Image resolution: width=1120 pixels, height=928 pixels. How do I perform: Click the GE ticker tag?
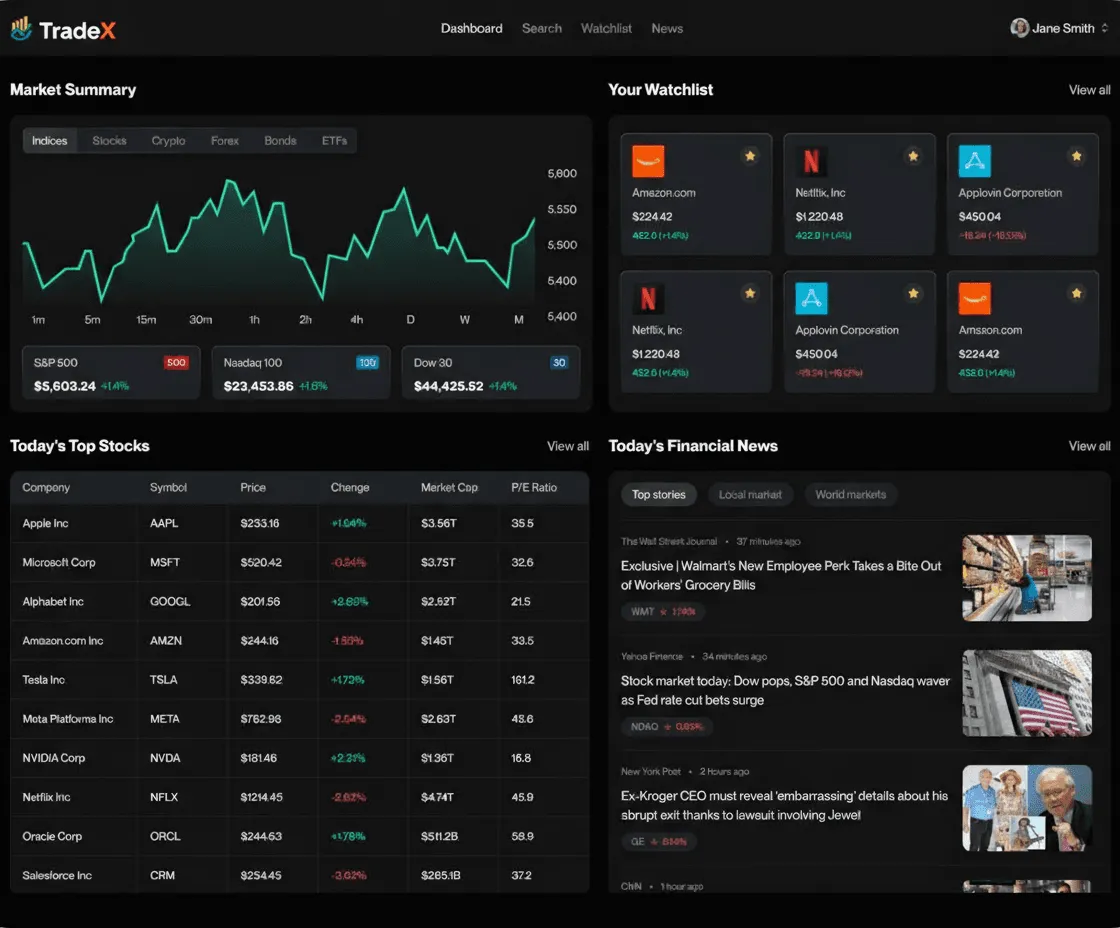[658, 842]
